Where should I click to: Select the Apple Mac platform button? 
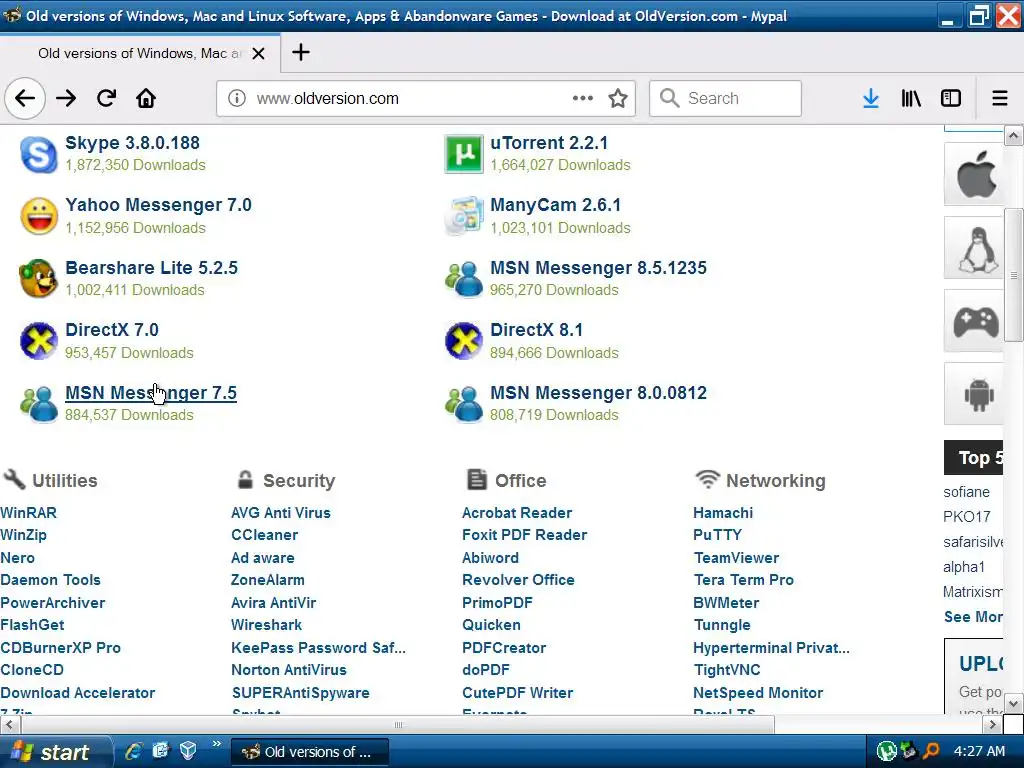(x=976, y=174)
